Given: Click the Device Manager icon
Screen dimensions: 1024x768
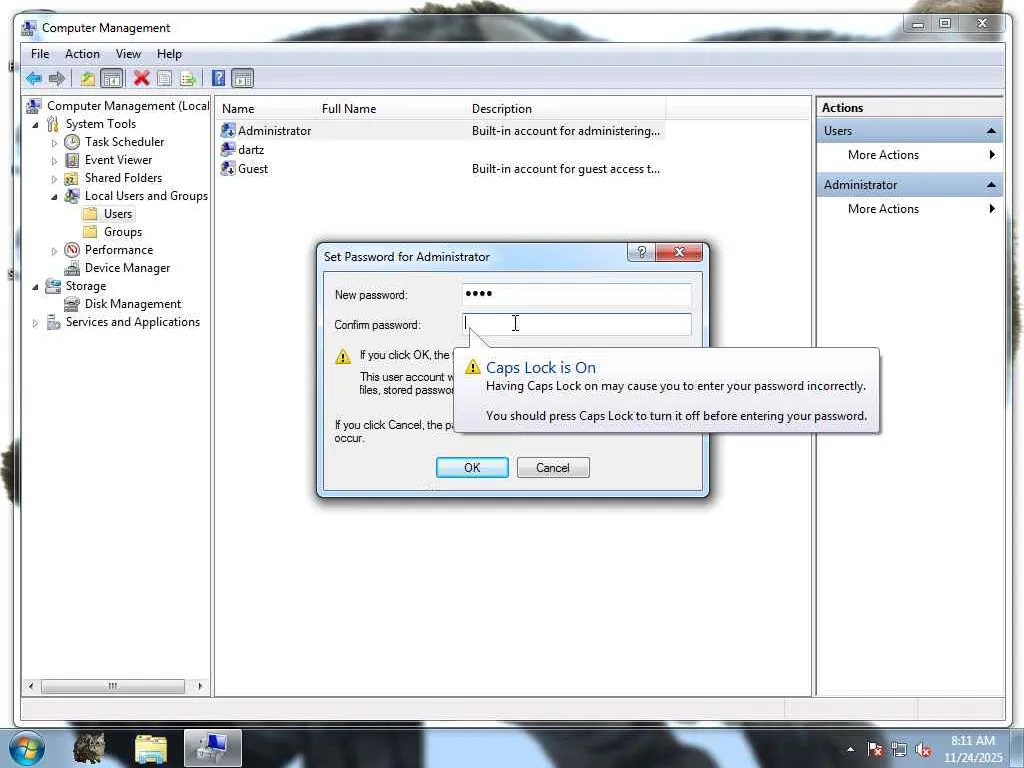Looking at the screenshot, I should coord(72,268).
